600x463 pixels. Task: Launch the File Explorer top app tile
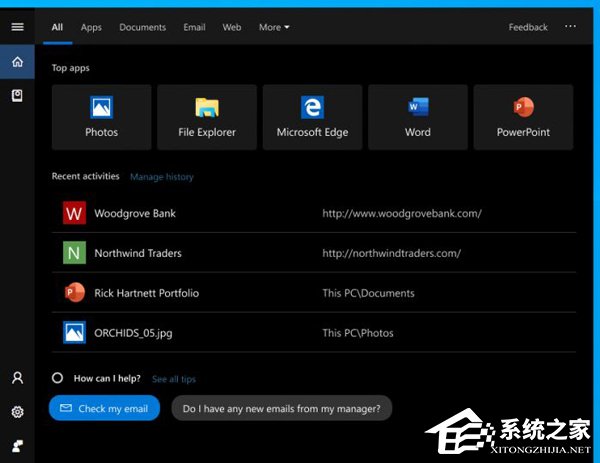click(207, 117)
